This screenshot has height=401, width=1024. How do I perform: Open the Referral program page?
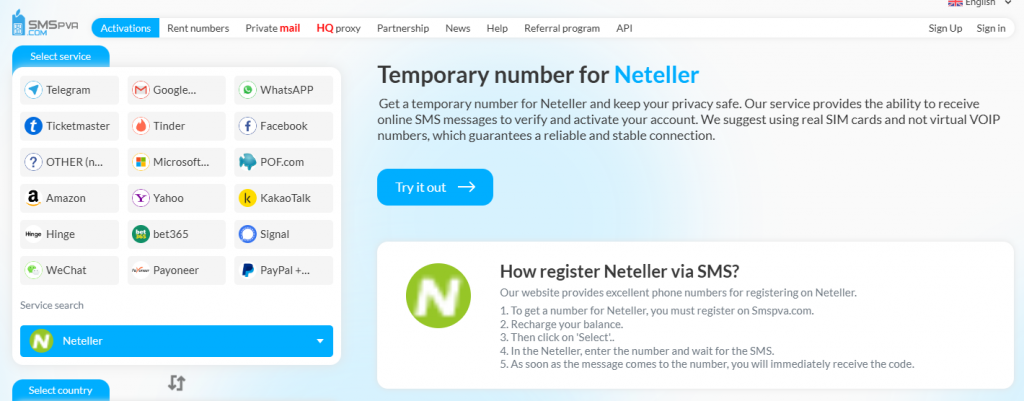(x=561, y=28)
